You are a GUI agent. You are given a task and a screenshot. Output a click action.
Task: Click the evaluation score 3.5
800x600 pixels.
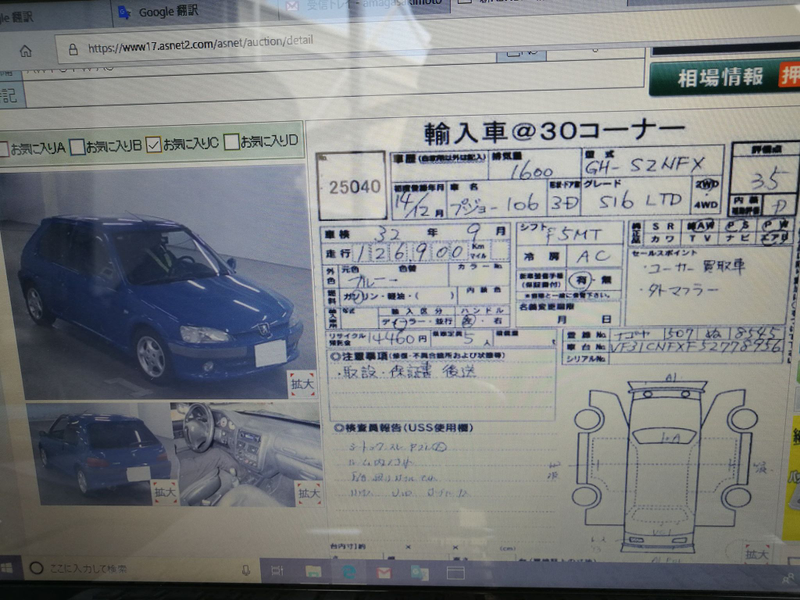tap(765, 180)
